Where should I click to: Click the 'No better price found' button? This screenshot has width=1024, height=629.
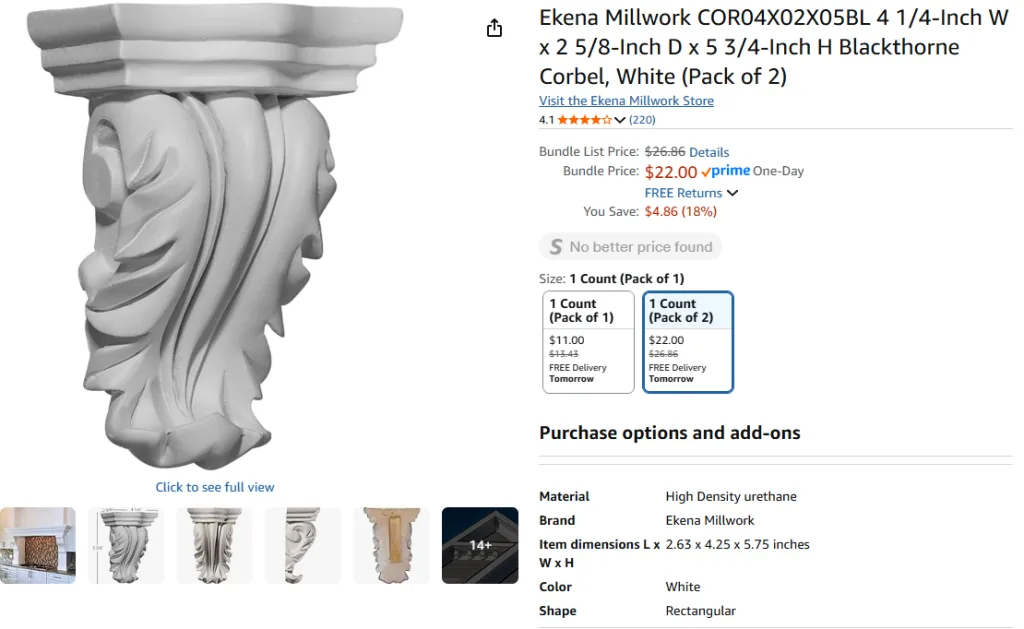(x=631, y=247)
